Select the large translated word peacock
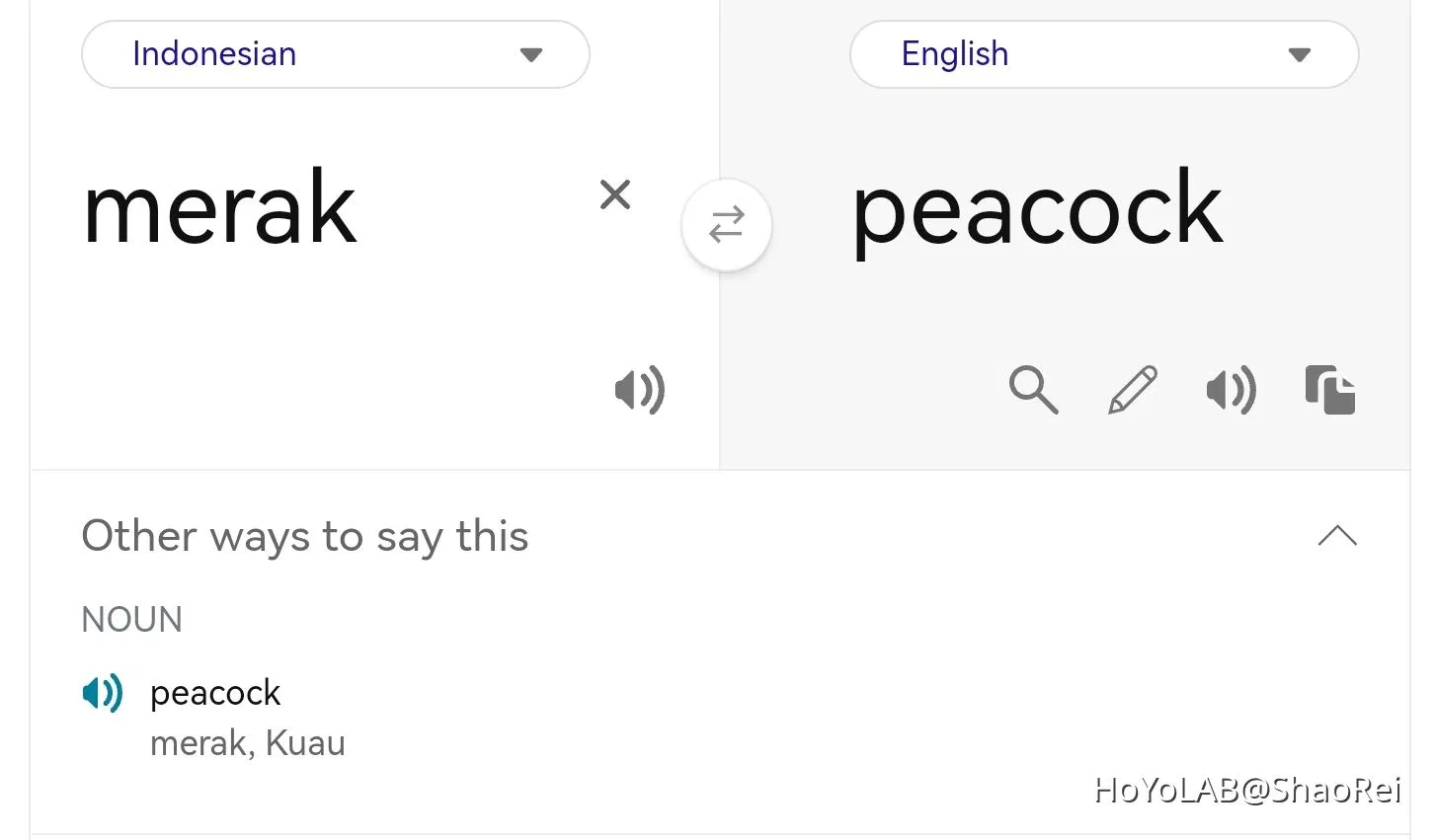Screen dimensions: 1435x840 coord(1037,208)
